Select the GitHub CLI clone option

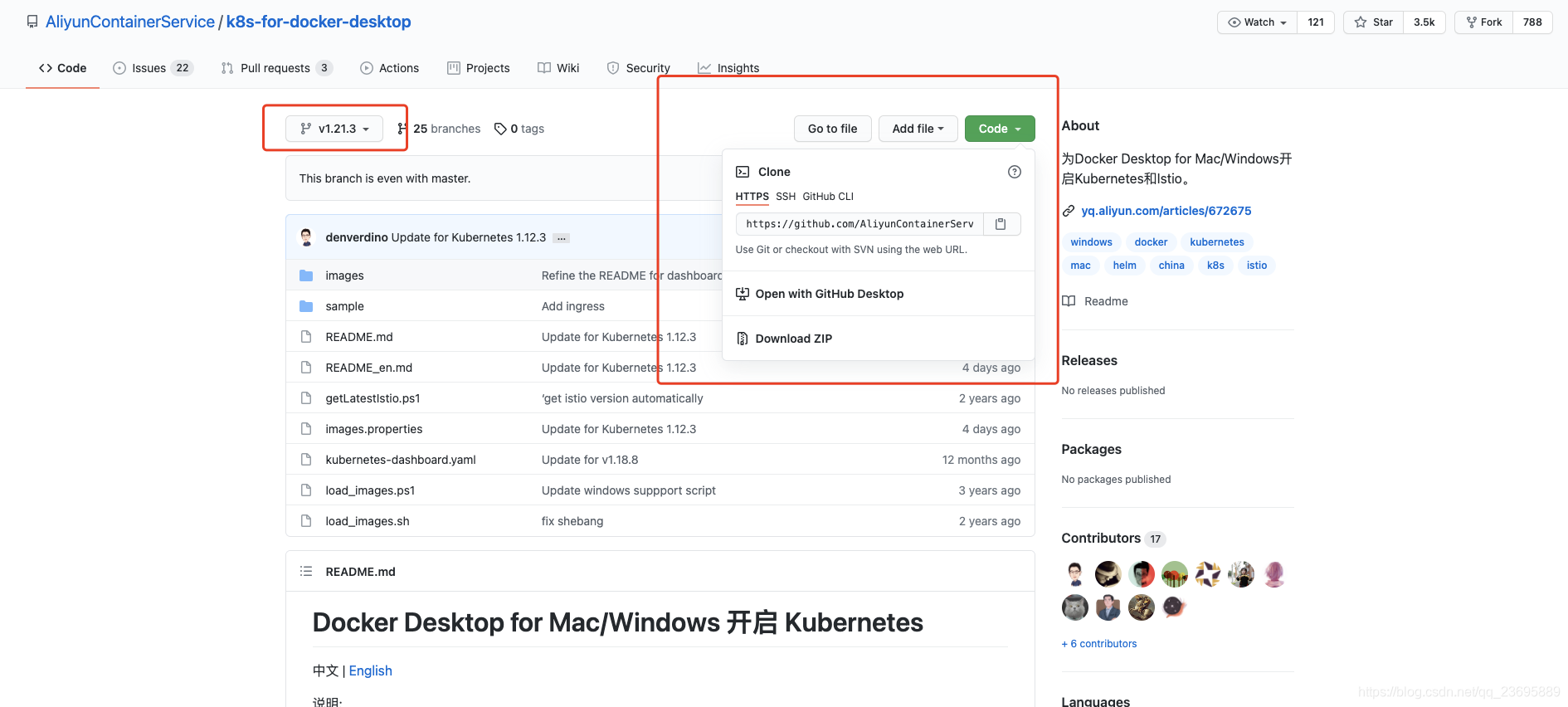[x=828, y=197]
